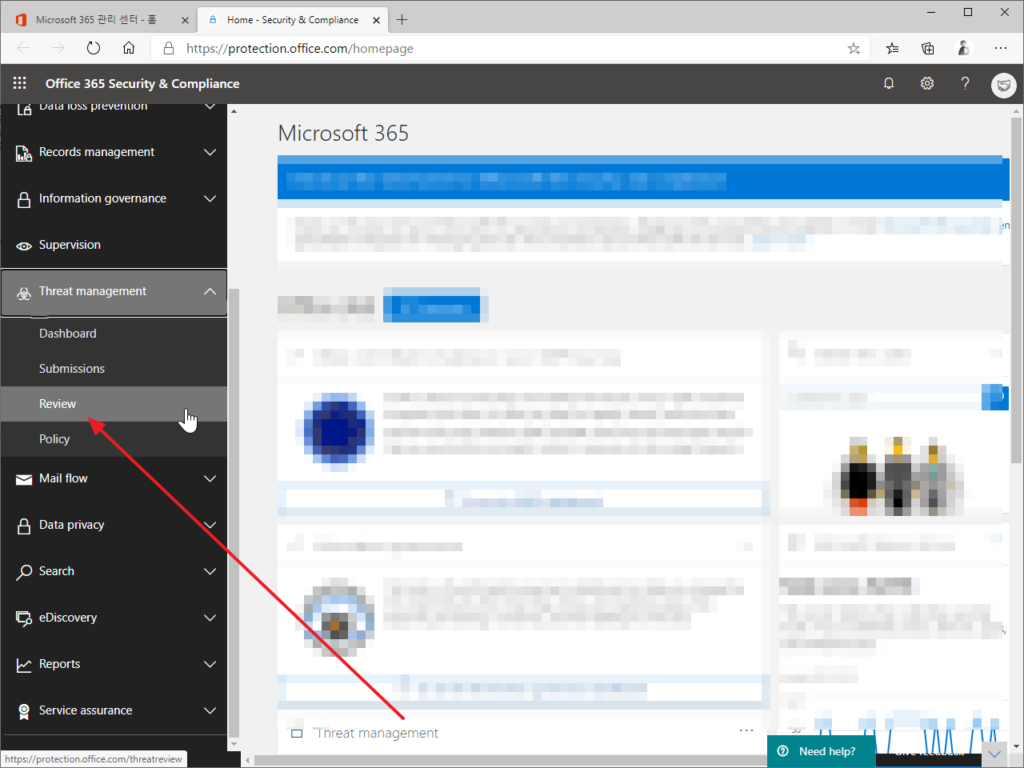Click the Need help? button
Viewport: 1024px width, 768px height.
(x=820, y=751)
